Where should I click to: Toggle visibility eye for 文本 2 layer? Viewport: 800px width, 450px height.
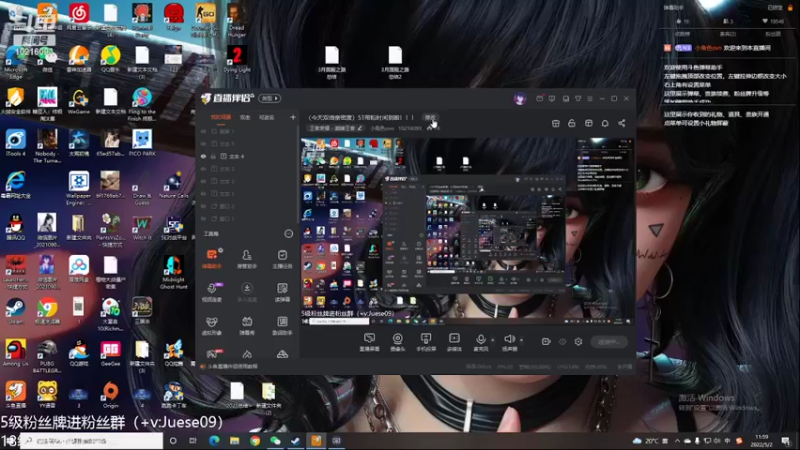[204, 181]
